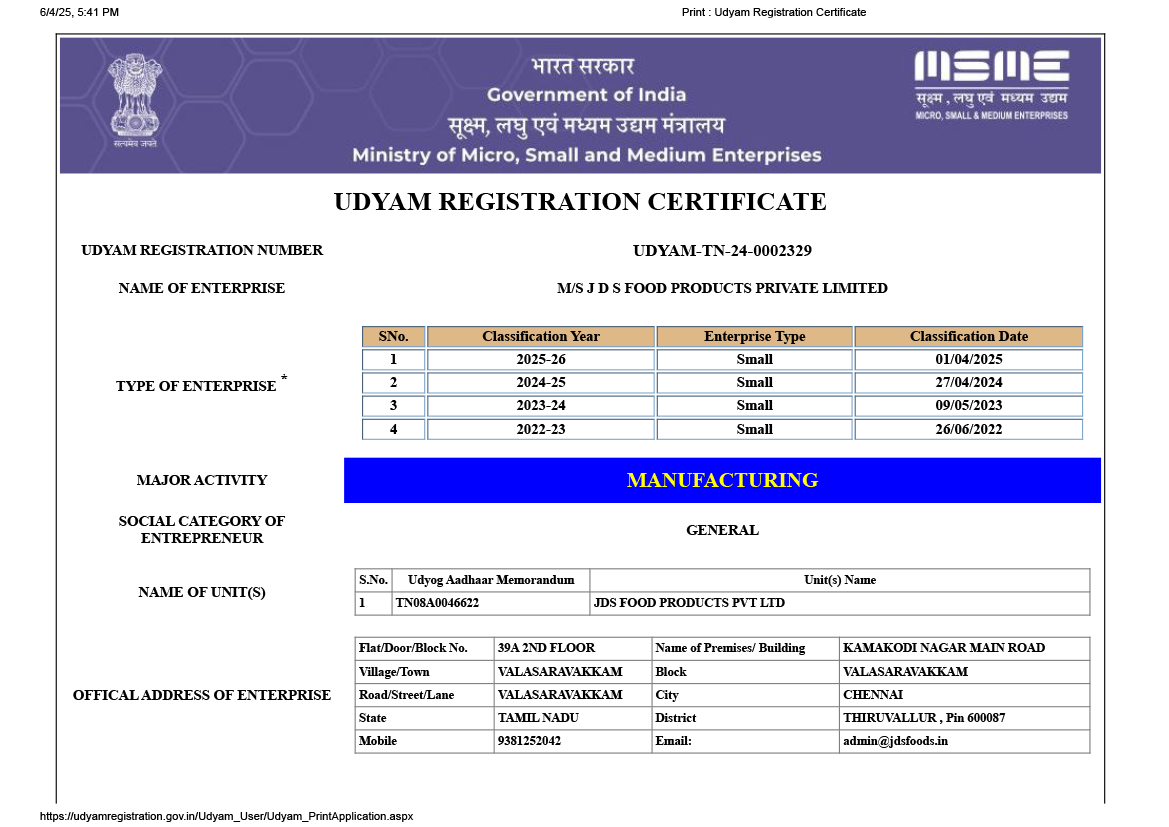The height and width of the screenshot is (827, 1169).
Task: Select Udyog Aadhaar Memorandum number TN08A0046622
Action: (x=437, y=604)
